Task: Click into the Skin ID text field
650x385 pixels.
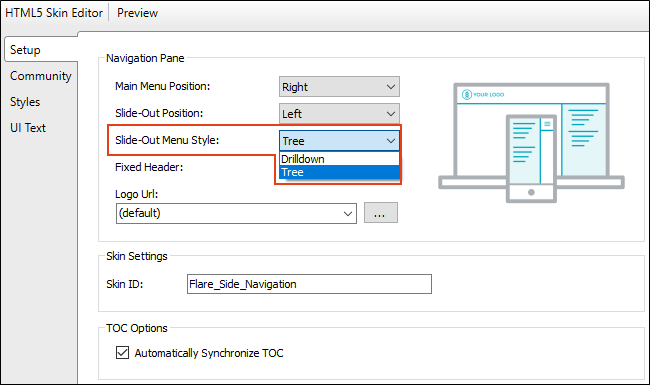Action: click(309, 284)
